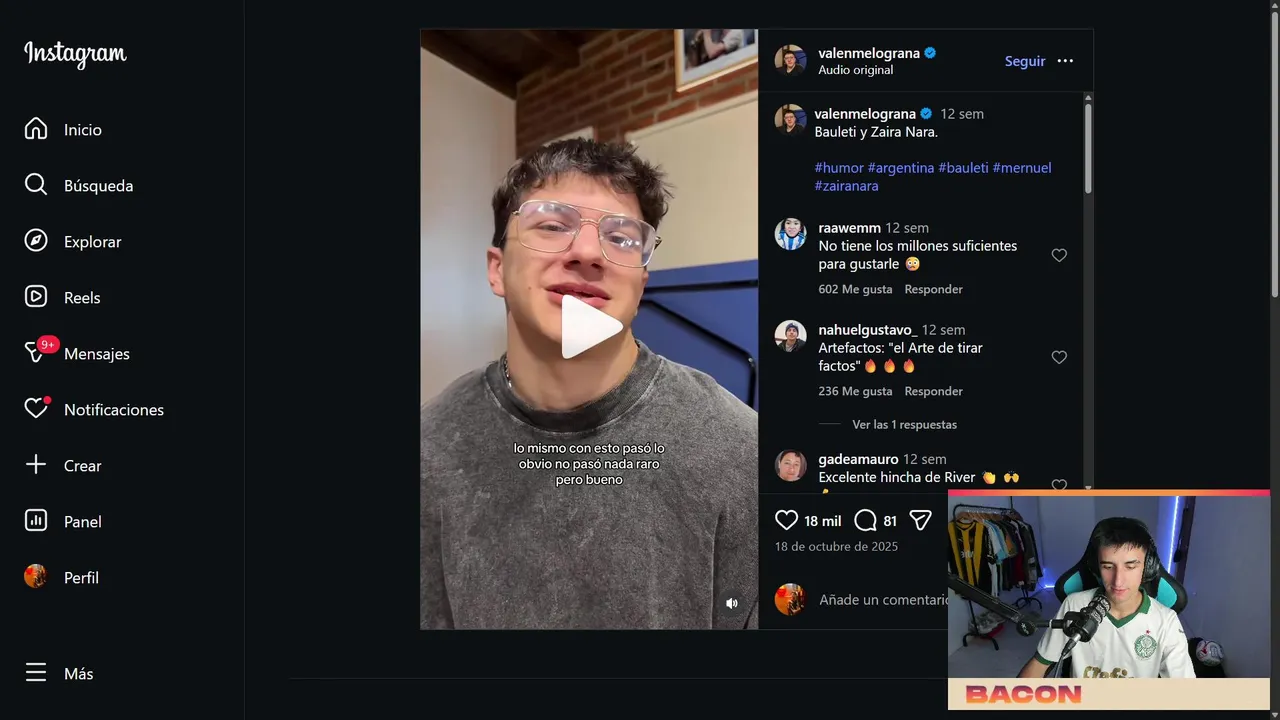Open Mensajes with the 9+ badge
The height and width of the screenshot is (720, 1280).
click(x=78, y=353)
